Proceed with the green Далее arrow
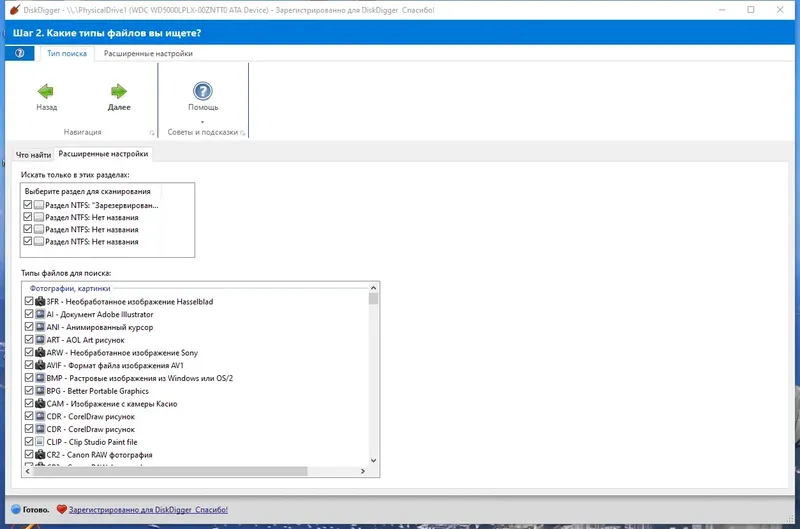 click(118, 91)
